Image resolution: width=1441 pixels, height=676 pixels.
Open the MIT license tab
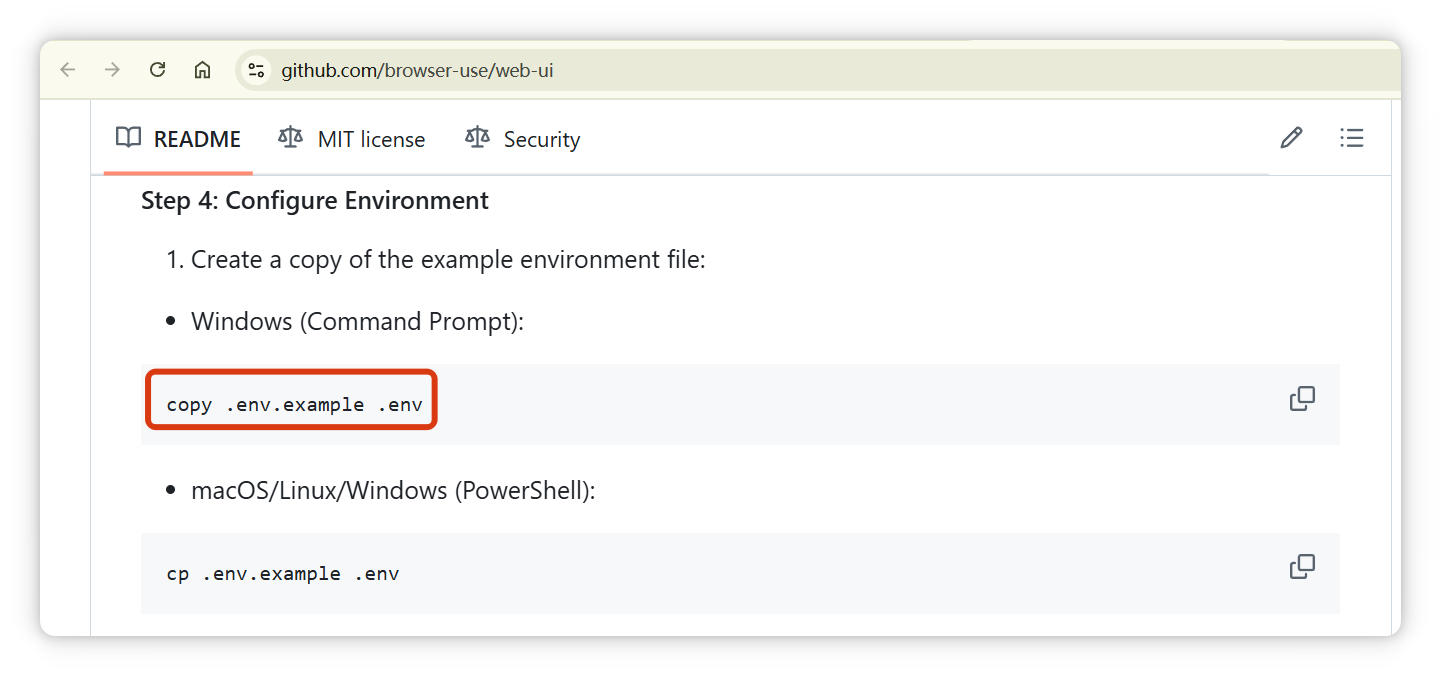coord(351,139)
